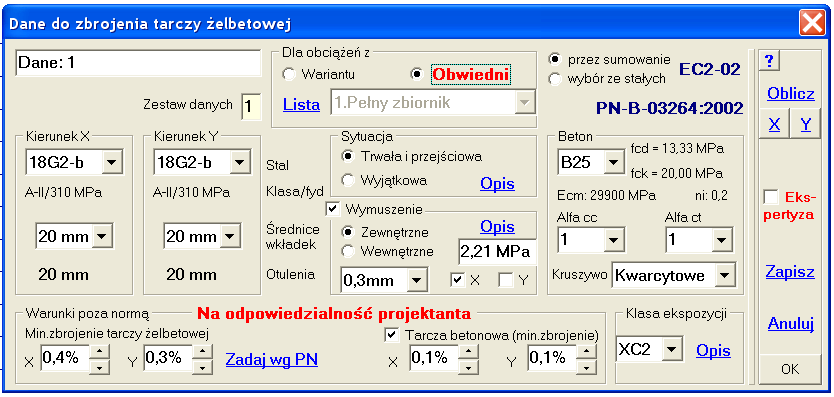834x397 pixels.
Task: Enable the Y direction checkbox under Wymuszenie
Action: point(506,280)
